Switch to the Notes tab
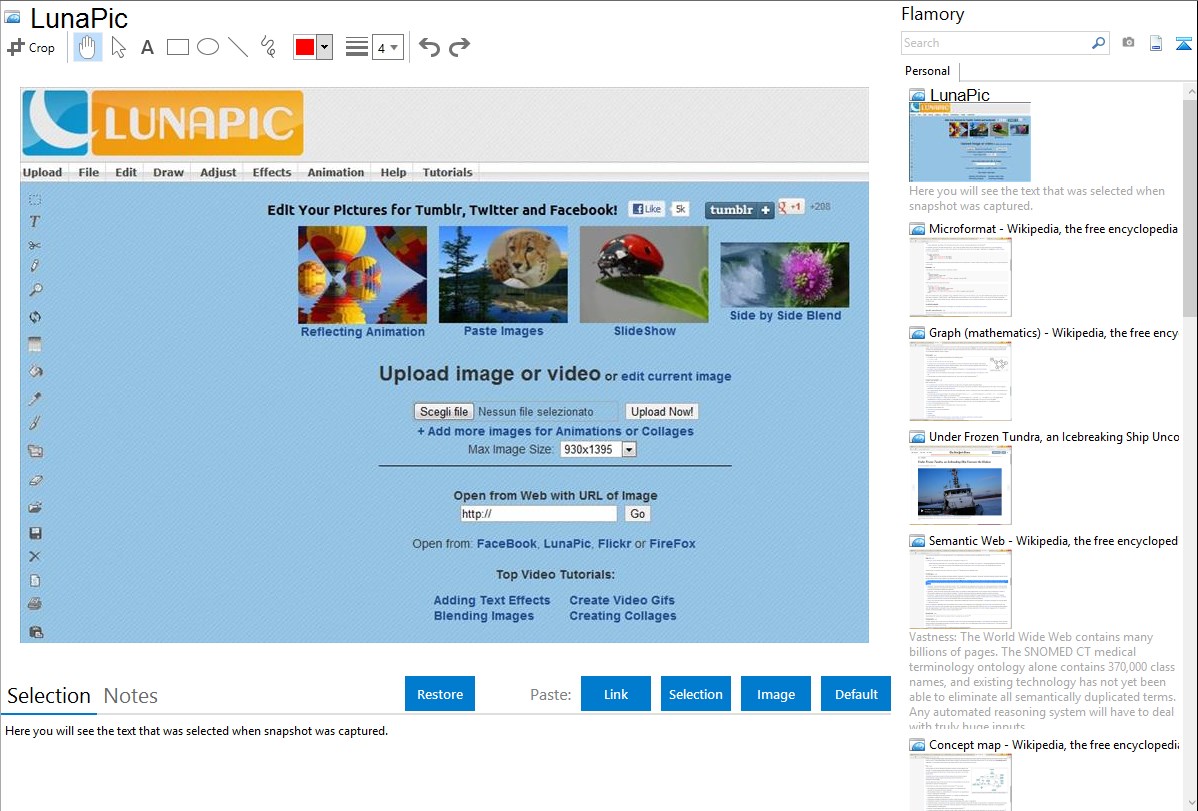1198x811 pixels. 131,696
